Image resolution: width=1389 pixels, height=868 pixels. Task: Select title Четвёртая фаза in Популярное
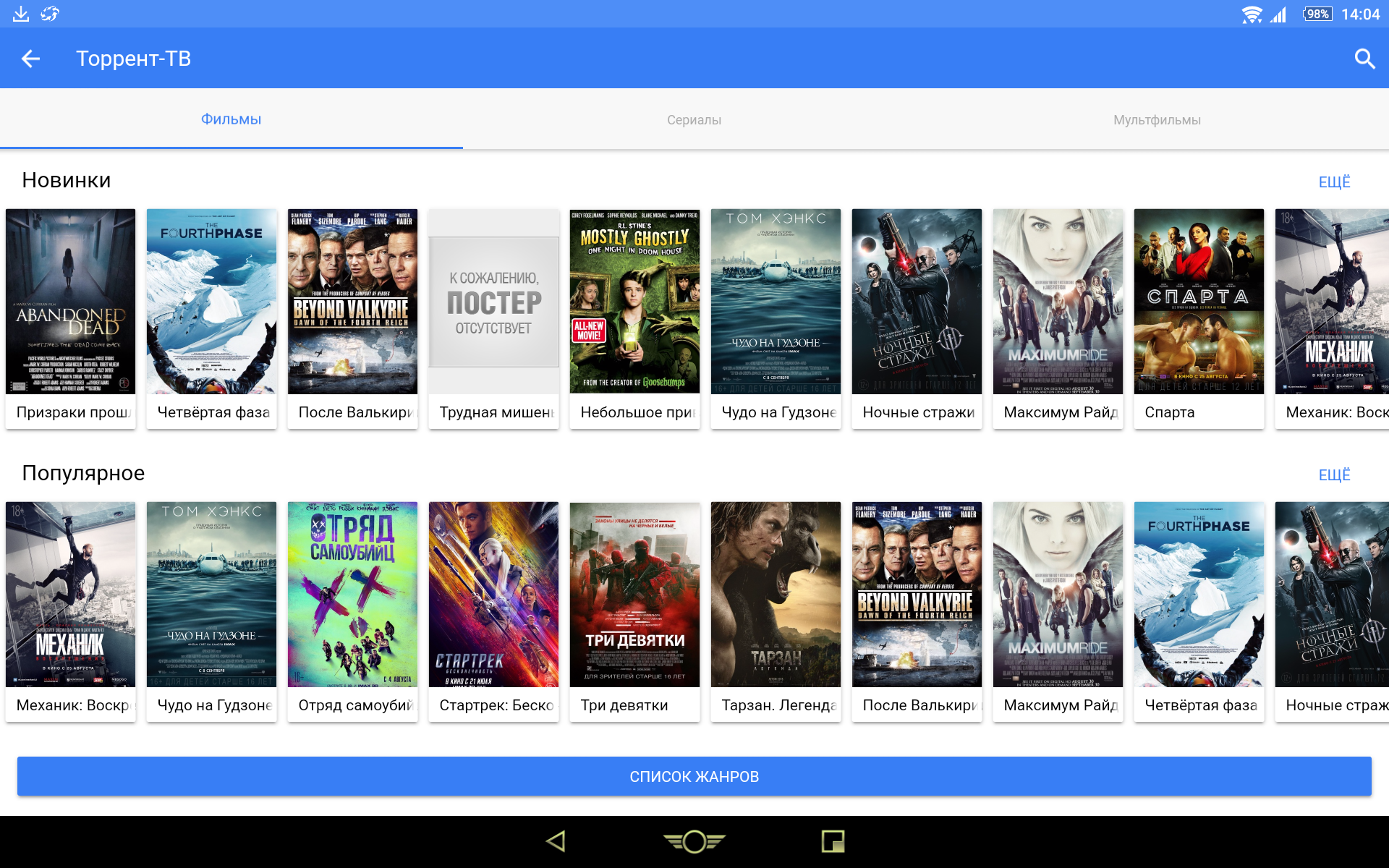tap(1201, 705)
